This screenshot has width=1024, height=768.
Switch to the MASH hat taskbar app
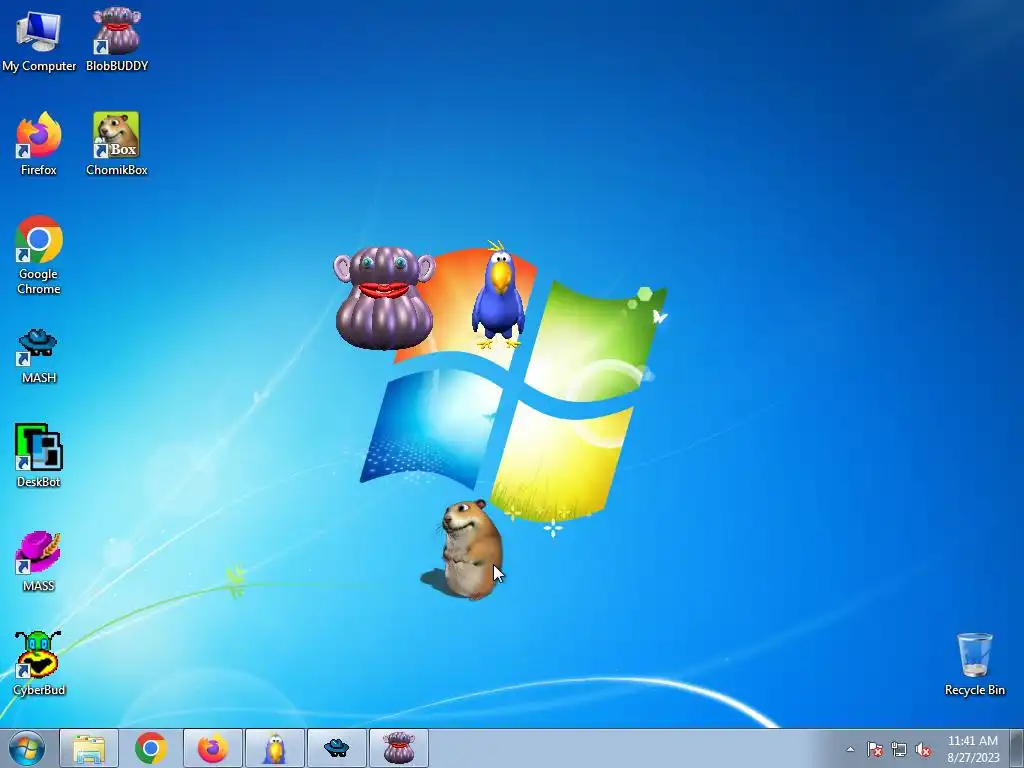point(336,748)
